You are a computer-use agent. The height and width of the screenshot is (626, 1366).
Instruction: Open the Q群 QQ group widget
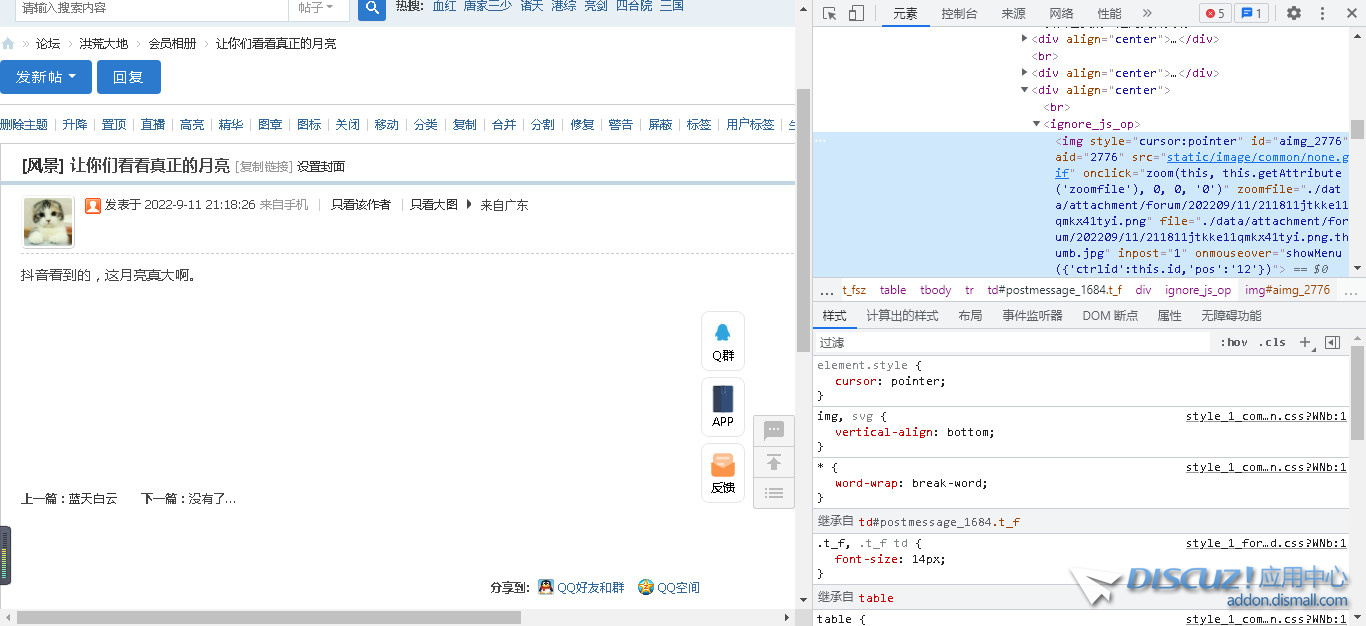pos(723,341)
